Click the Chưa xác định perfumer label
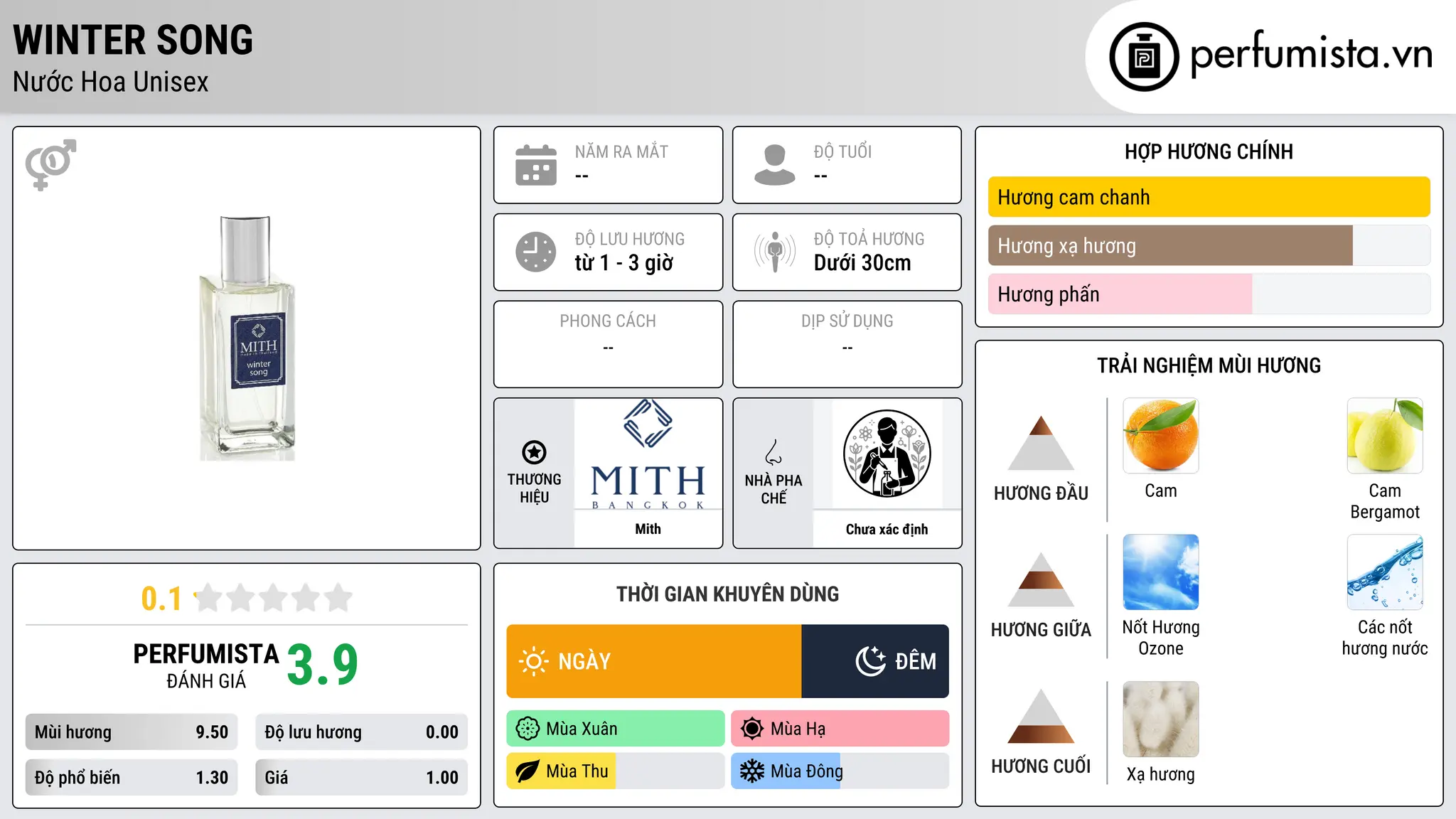This screenshot has height=819, width=1456. 887,529
